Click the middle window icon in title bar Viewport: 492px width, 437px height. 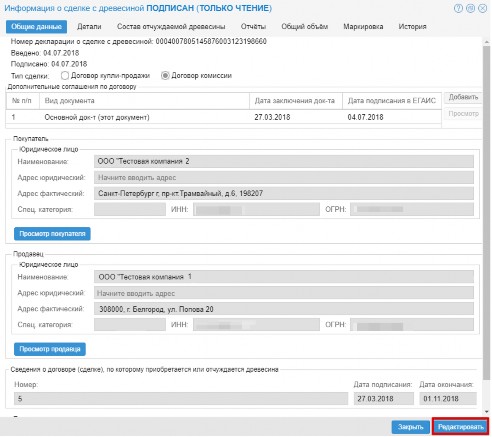pyautogui.click(x=470, y=8)
